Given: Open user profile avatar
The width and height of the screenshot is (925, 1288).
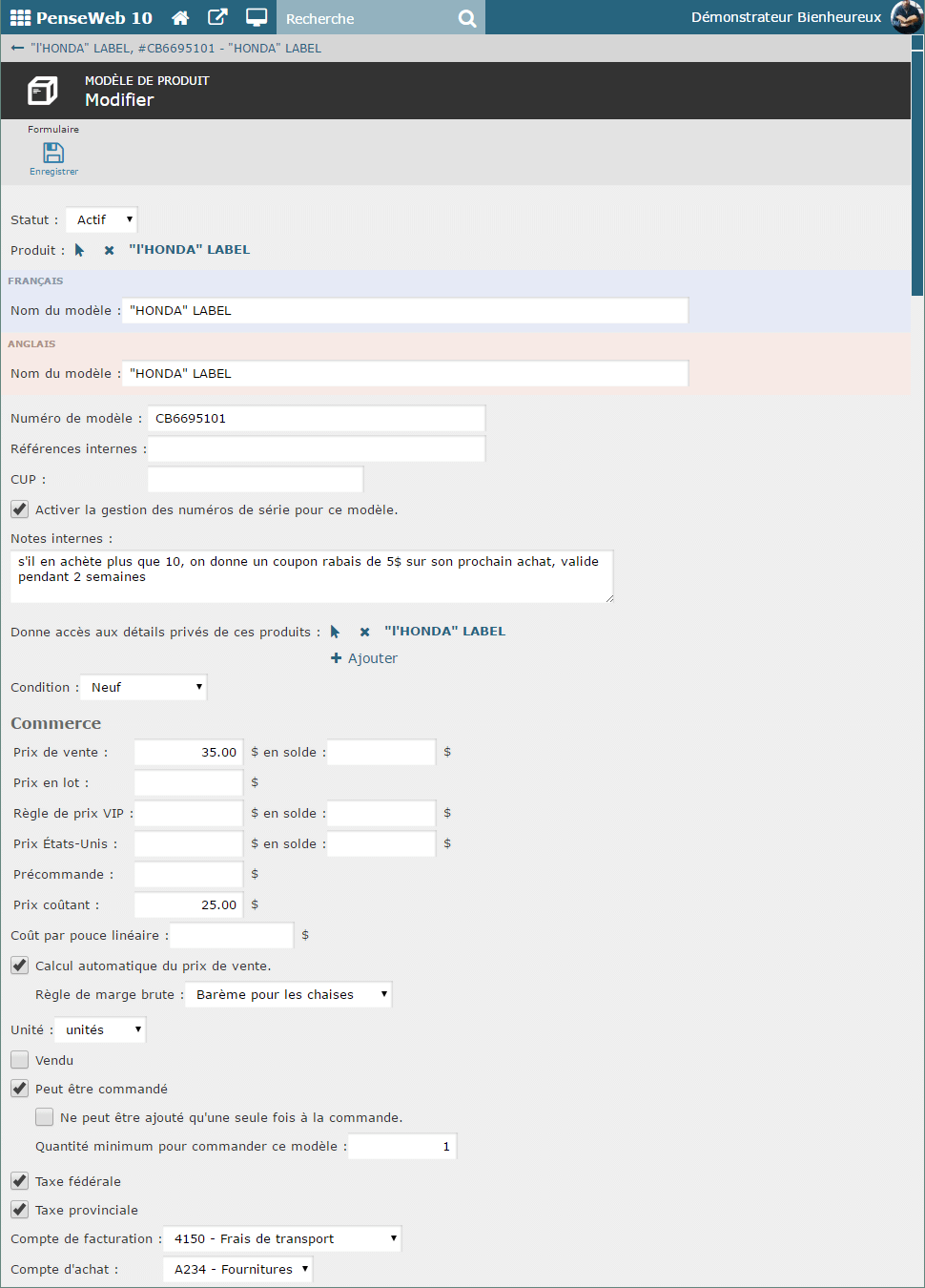Looking at the screenshot, I should coord(906,17).
